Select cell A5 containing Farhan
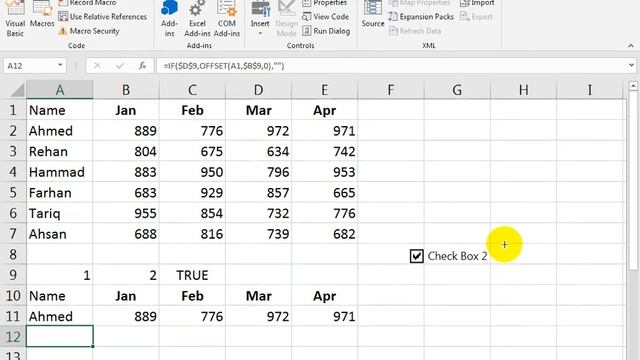The image size is (640, 360). point(60,193)
